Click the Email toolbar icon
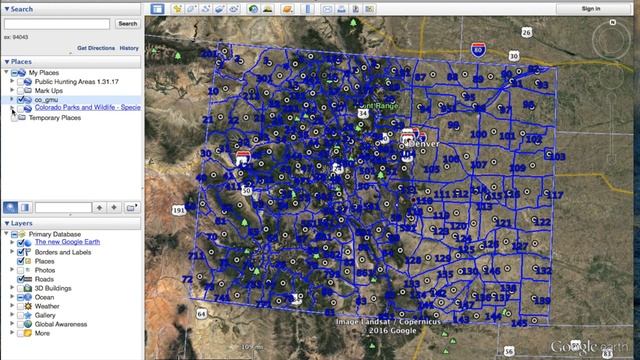Viewport: 640px width, 360px height. pyautogui.click(x=327, y=9)
